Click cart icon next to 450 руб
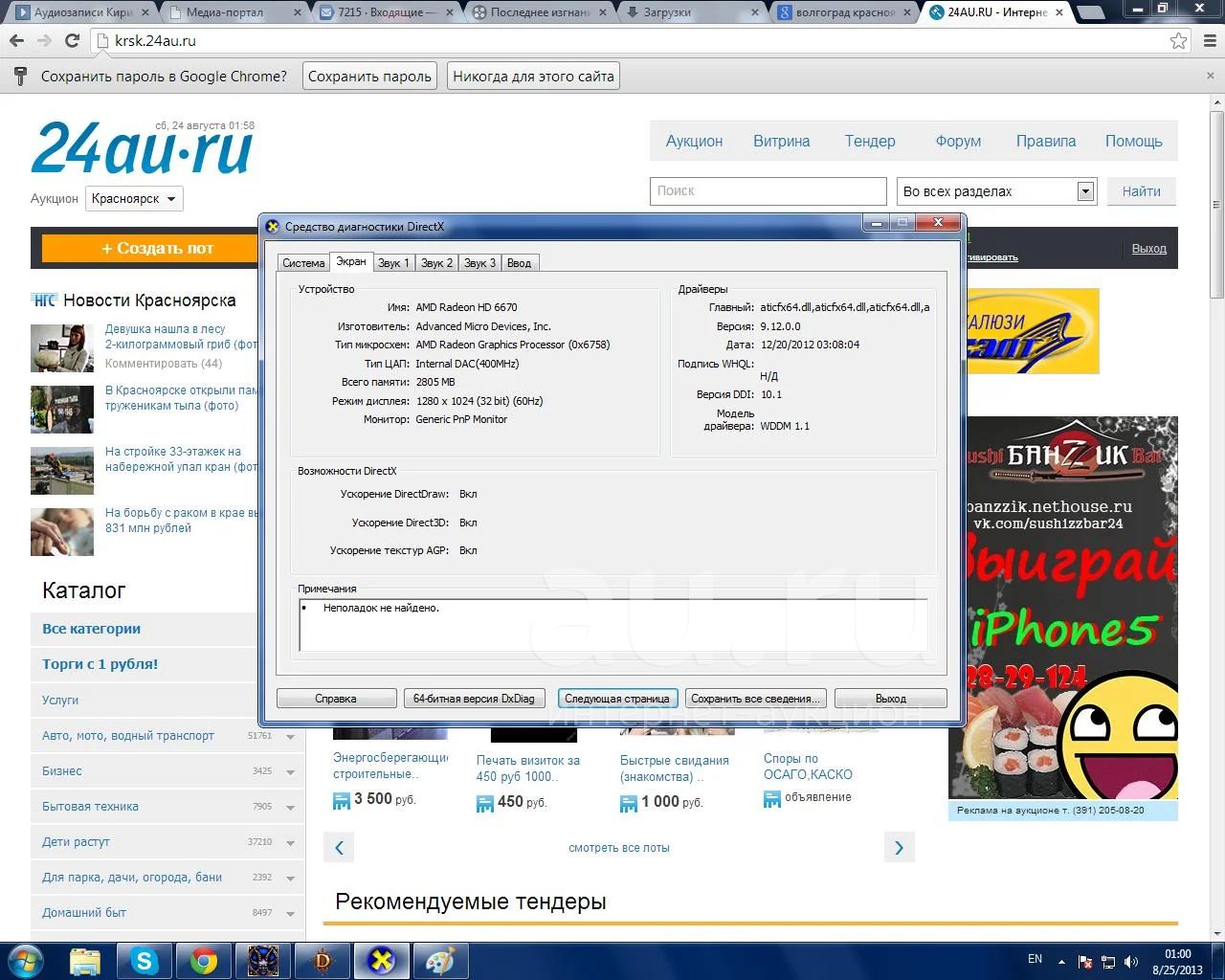This screenshot has width=1225, height=980. [485, 803]
